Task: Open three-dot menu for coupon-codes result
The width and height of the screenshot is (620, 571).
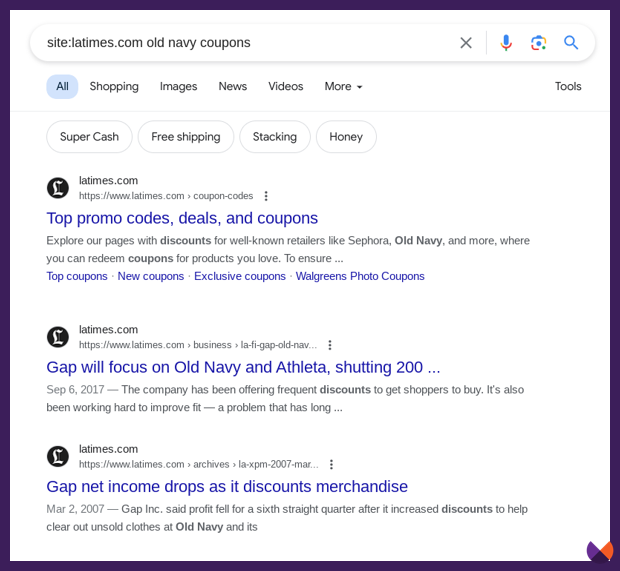Action: click(266, 196)
